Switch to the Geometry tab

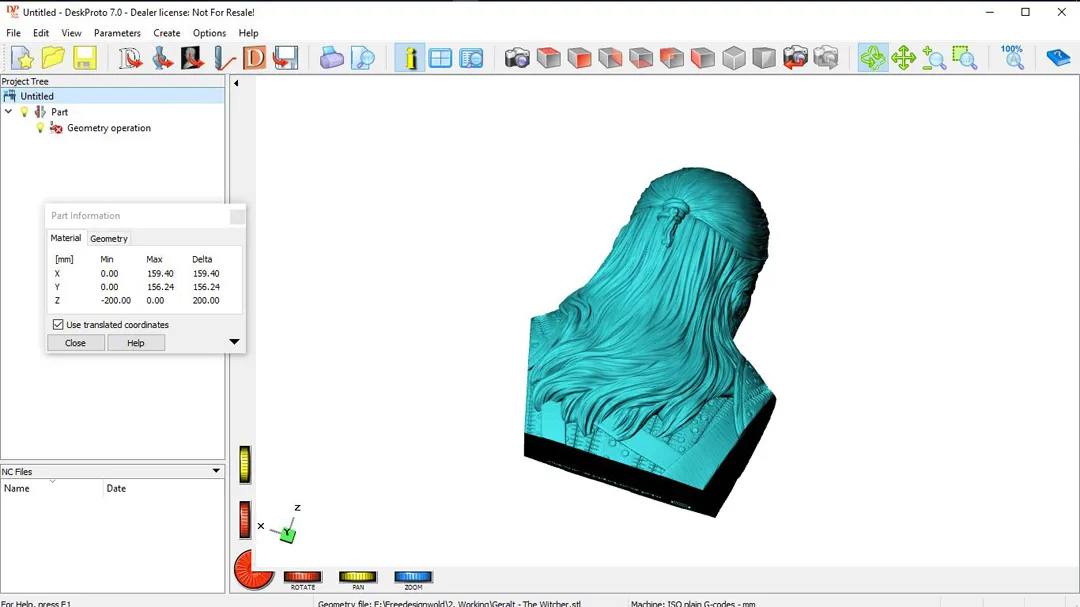coord(109,238)
